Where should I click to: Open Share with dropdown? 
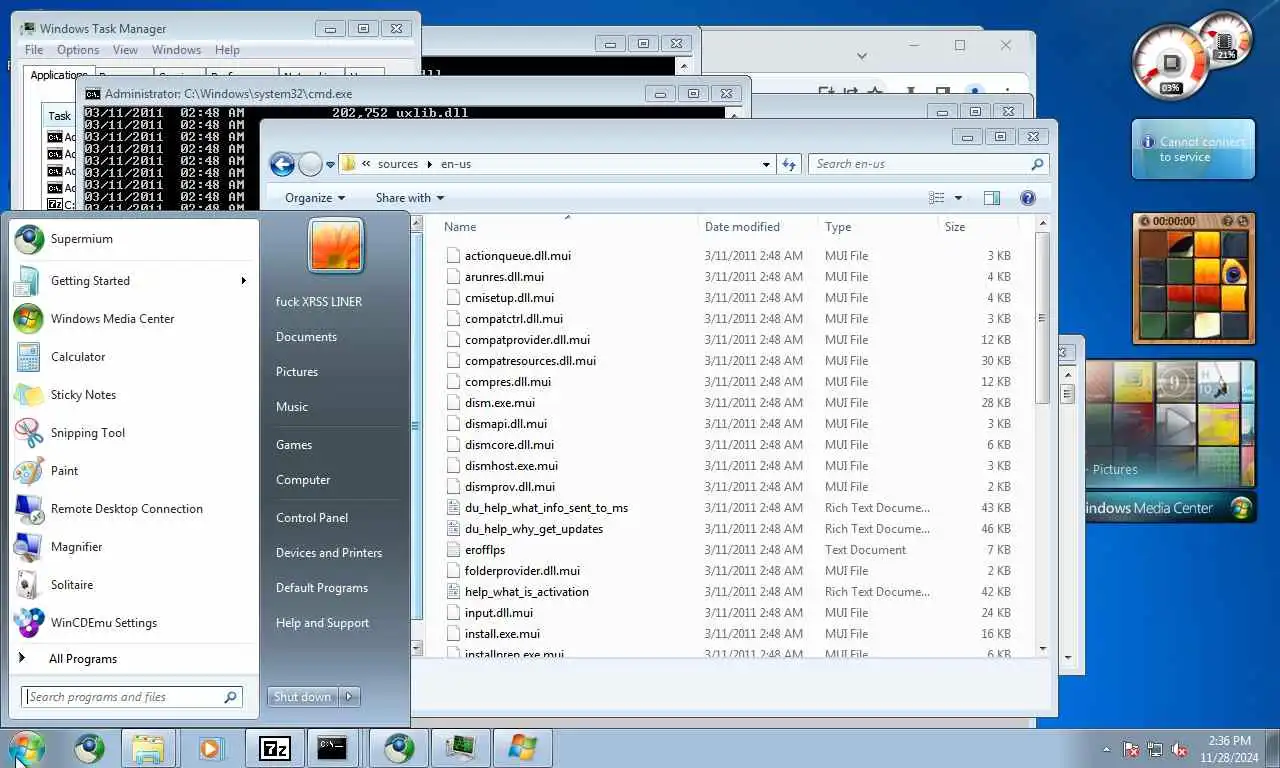(409, 198)
